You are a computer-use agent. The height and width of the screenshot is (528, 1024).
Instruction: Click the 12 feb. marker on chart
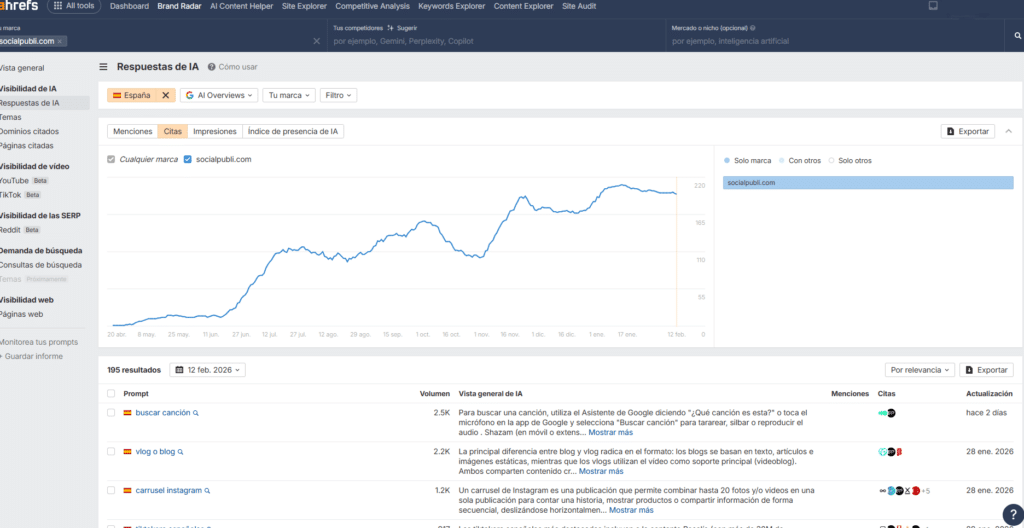point(677,334)
